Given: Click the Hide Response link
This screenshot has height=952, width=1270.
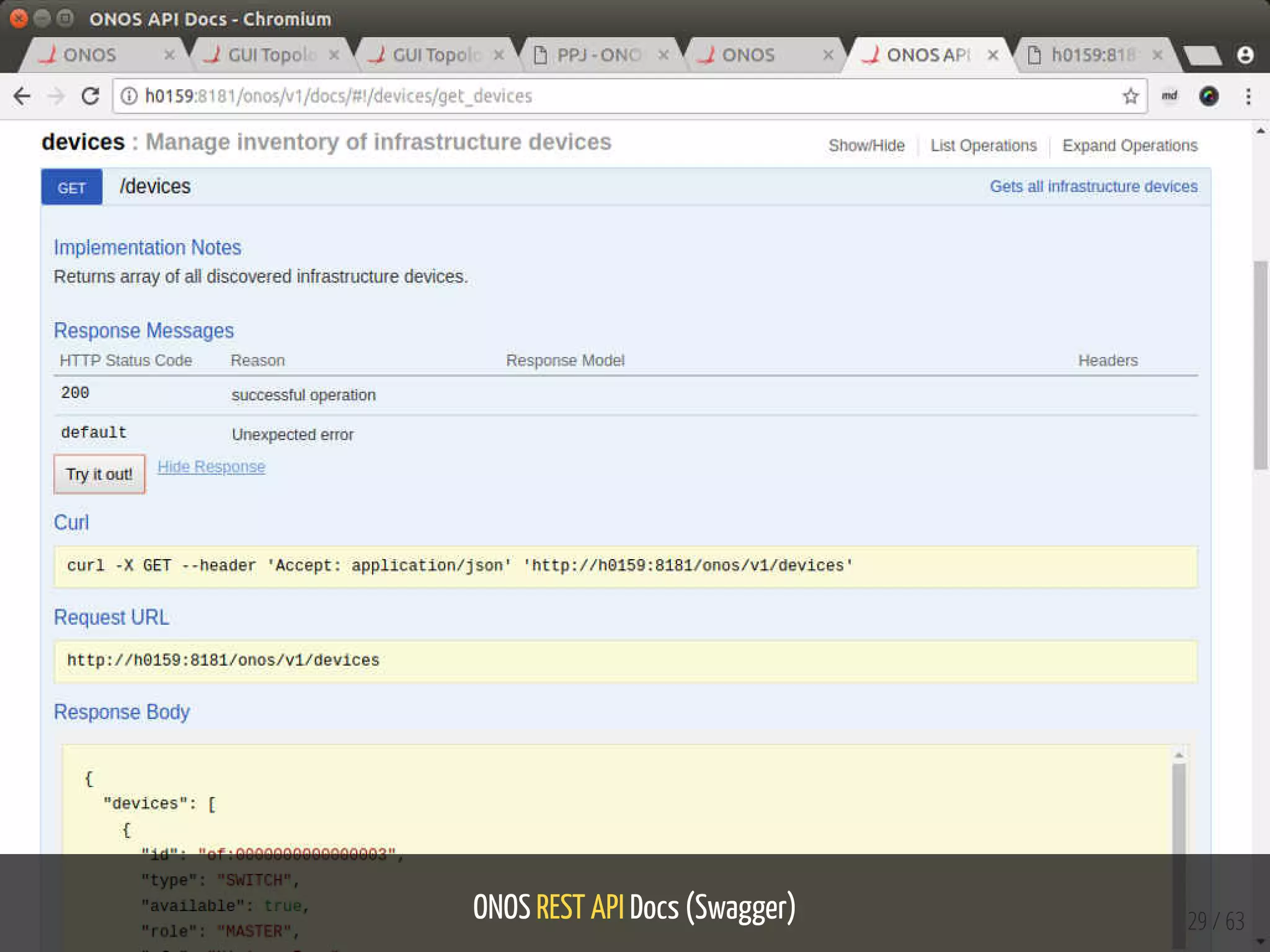Looking at the screenshot, I should tap(211, 467).
